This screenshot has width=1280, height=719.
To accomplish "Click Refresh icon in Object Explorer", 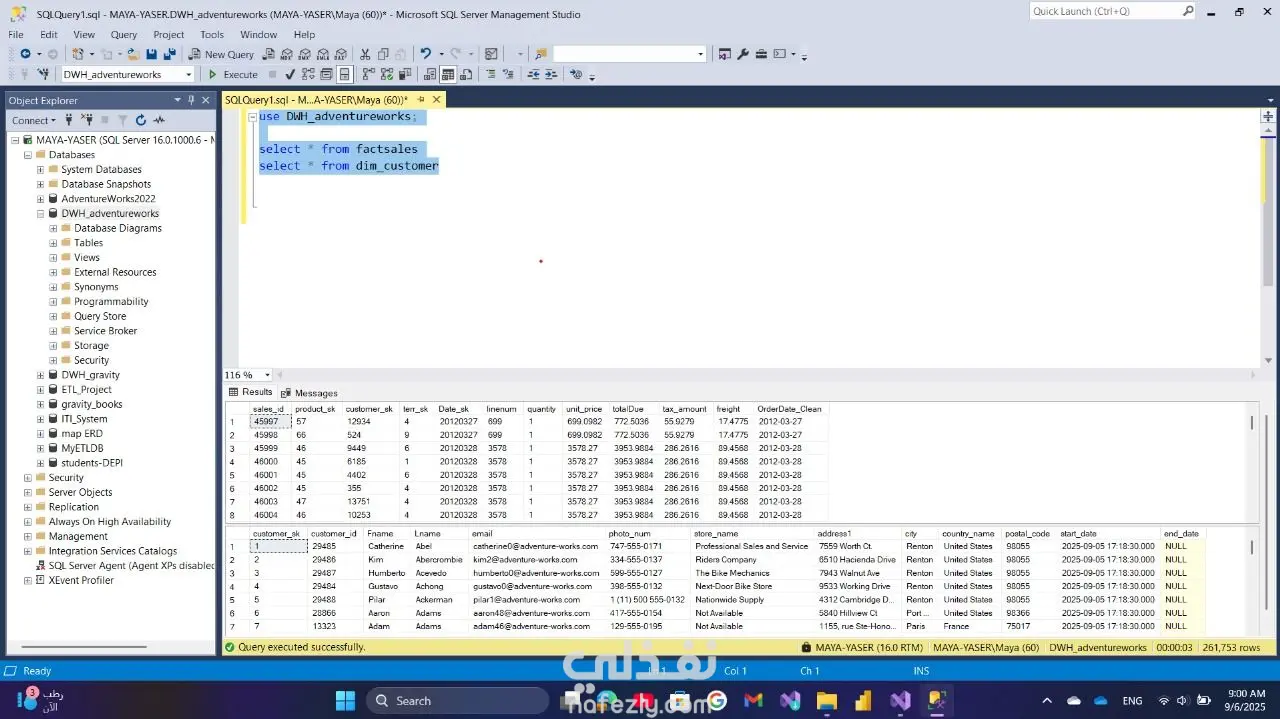I will [x=140, y=120].
